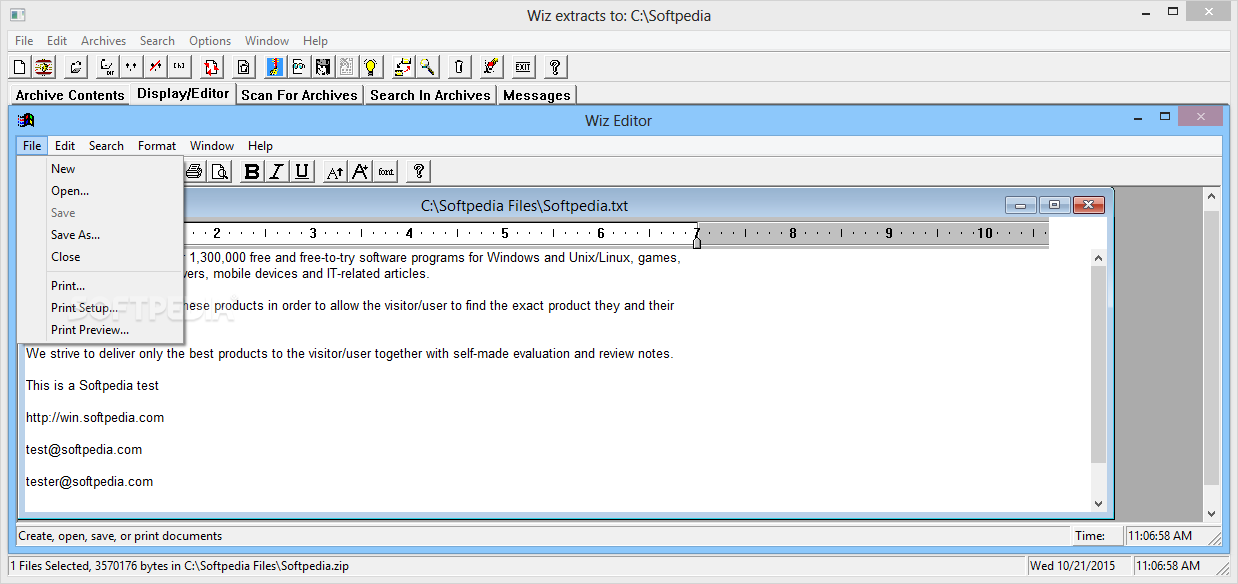Click the print preview icon in editor toolbar
The width and height of the screenshot is (1238, 584).
point(219,171)
